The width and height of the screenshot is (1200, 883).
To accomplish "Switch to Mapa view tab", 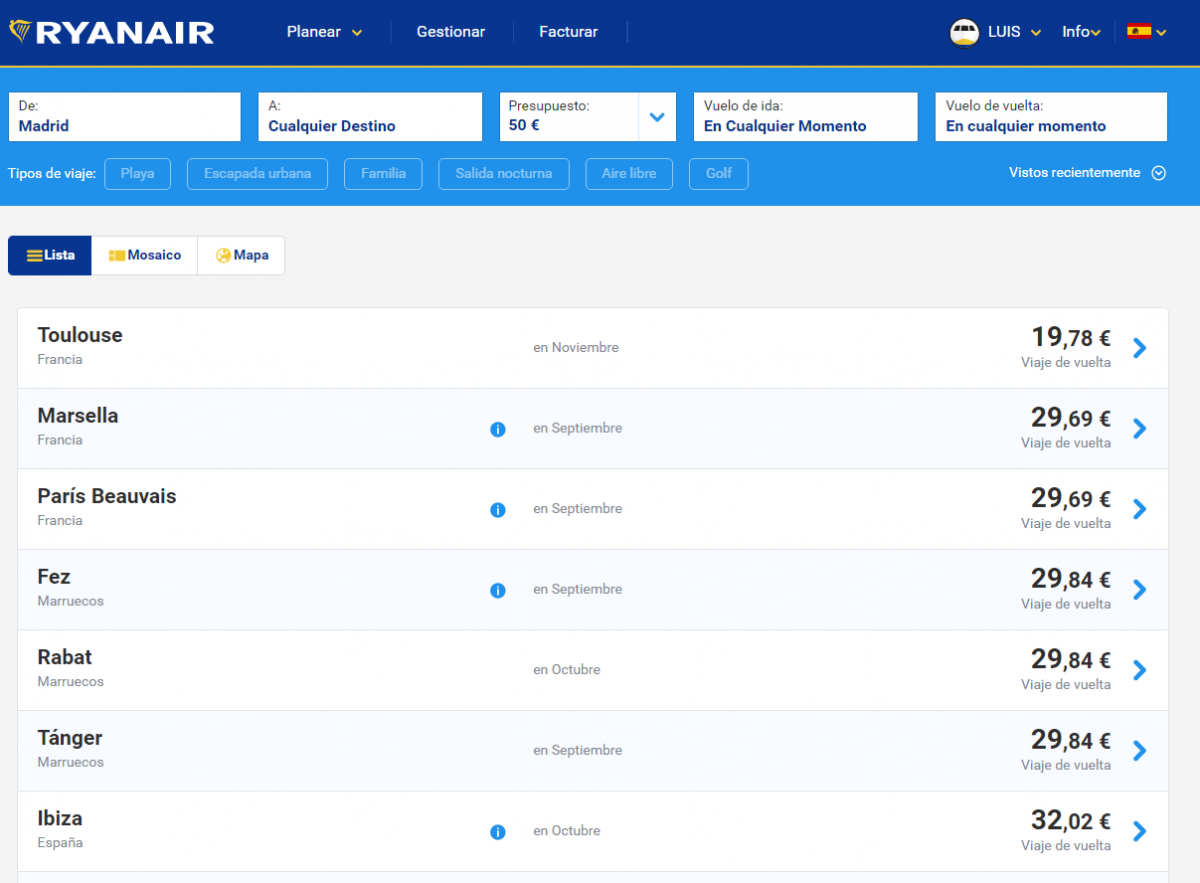I will point(242,255).
